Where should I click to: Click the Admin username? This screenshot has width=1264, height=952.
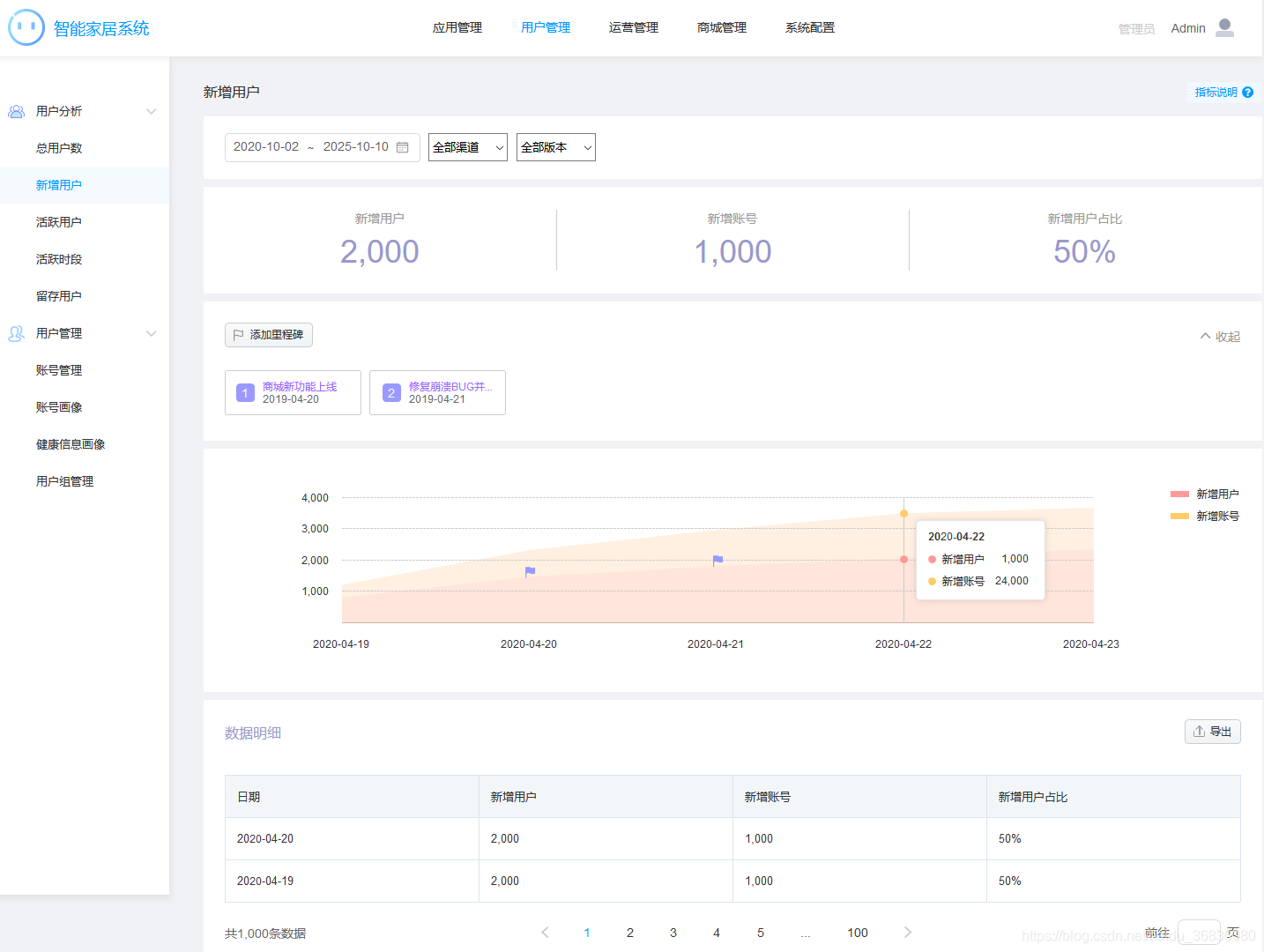(x=1188, y=28)
